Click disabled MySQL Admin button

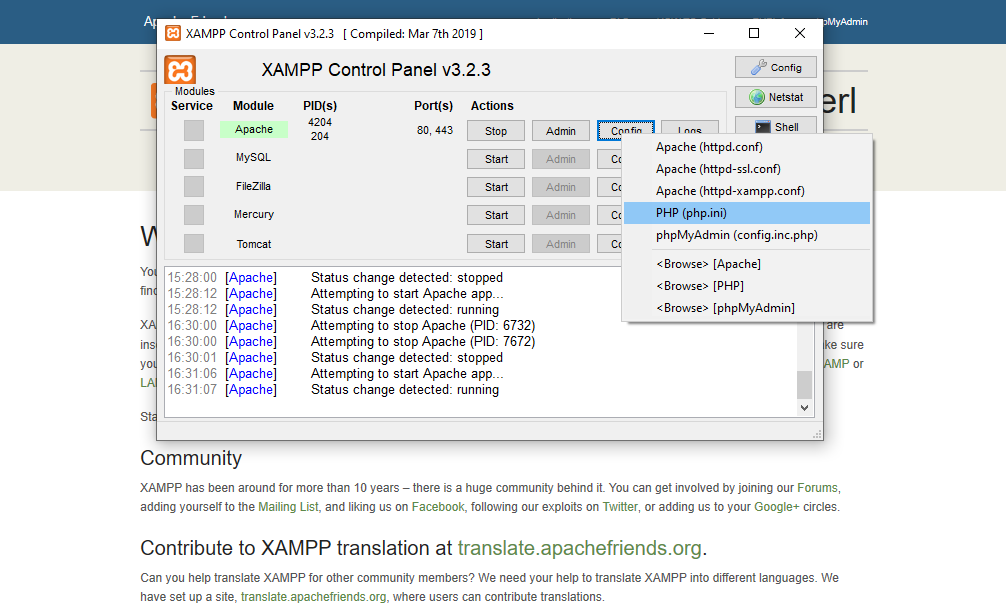(561, 159)
